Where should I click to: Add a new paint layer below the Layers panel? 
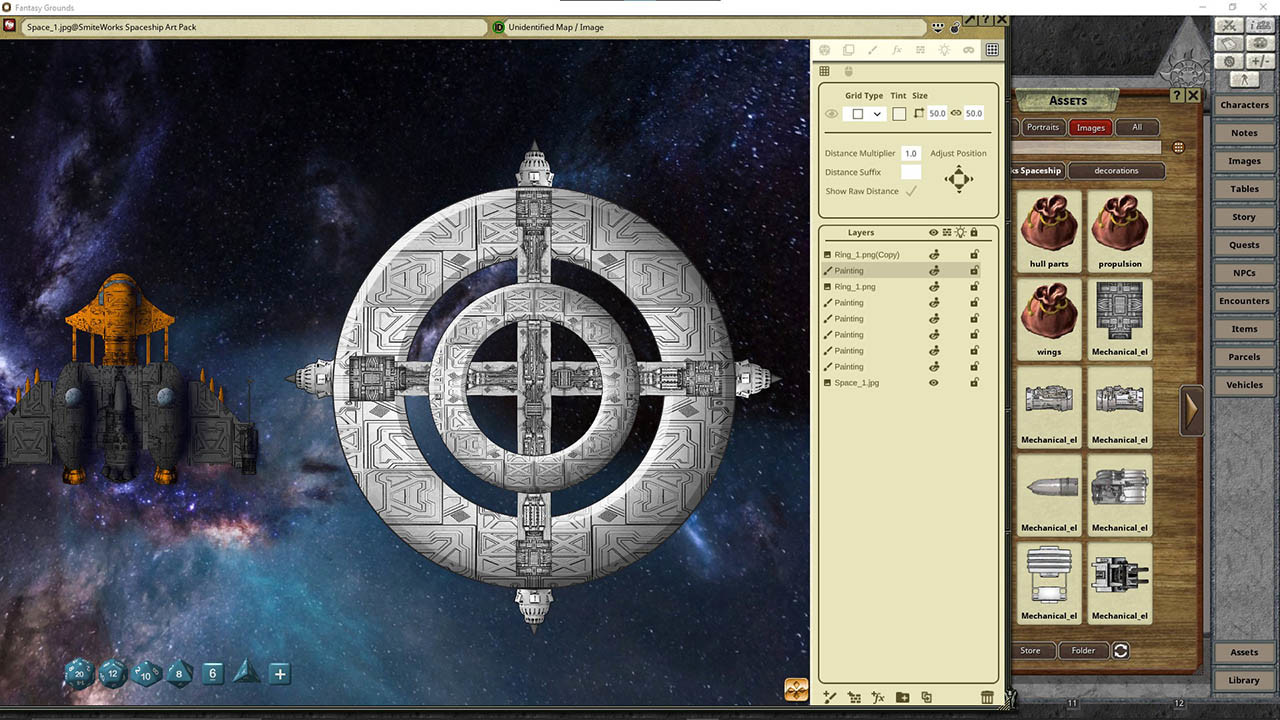point(828,697)
